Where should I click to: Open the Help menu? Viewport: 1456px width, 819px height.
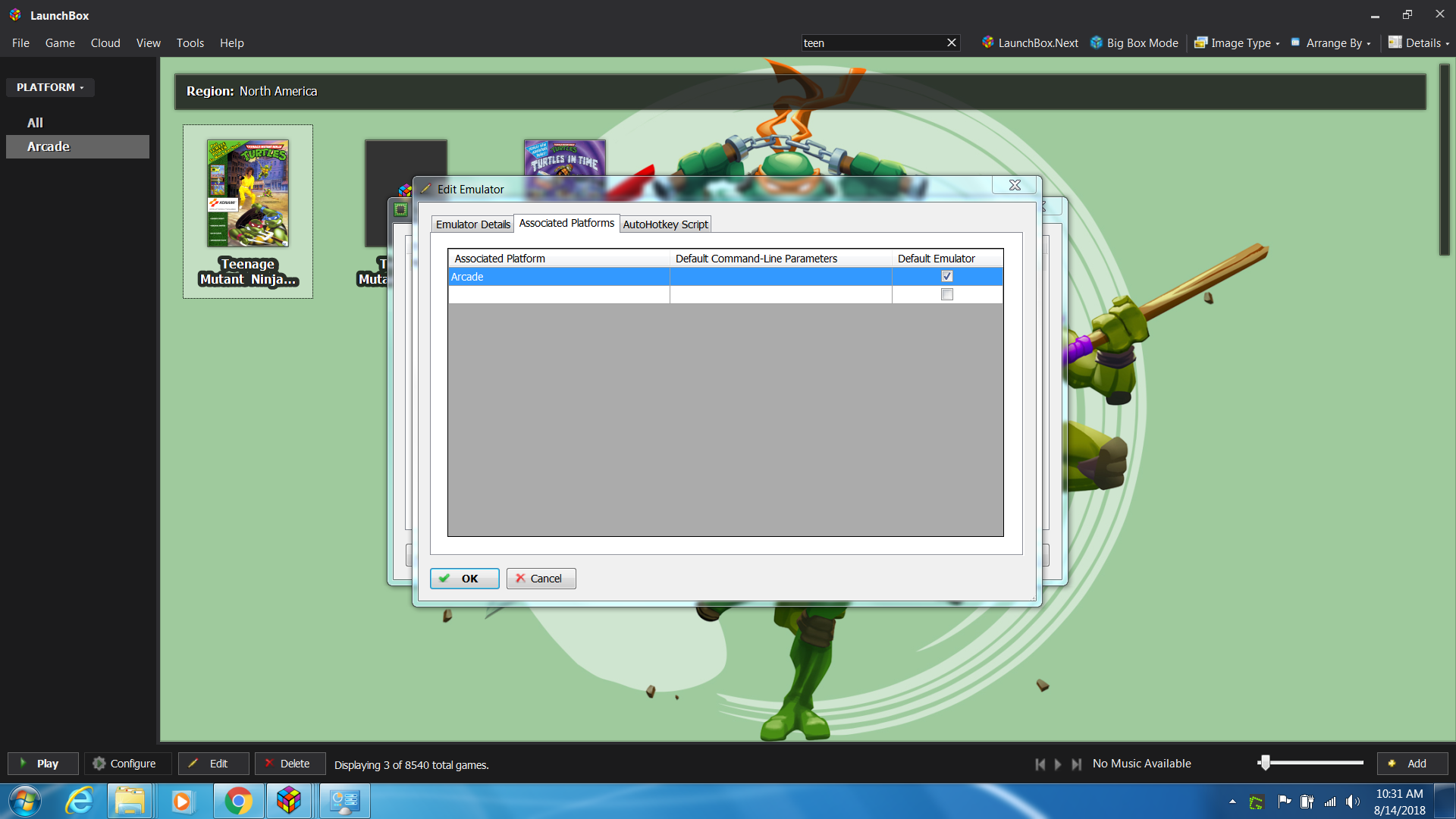click(x=231, y=43)
